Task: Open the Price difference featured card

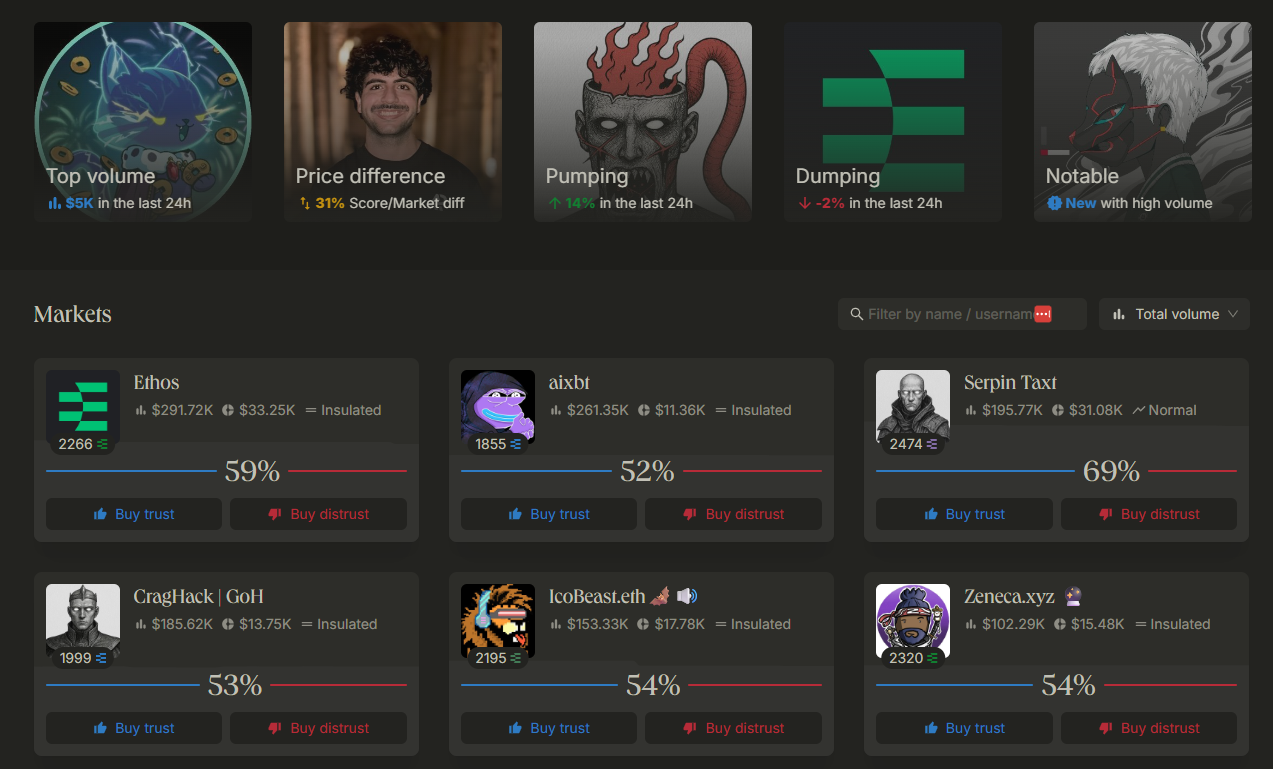Action: click(393, 122)
